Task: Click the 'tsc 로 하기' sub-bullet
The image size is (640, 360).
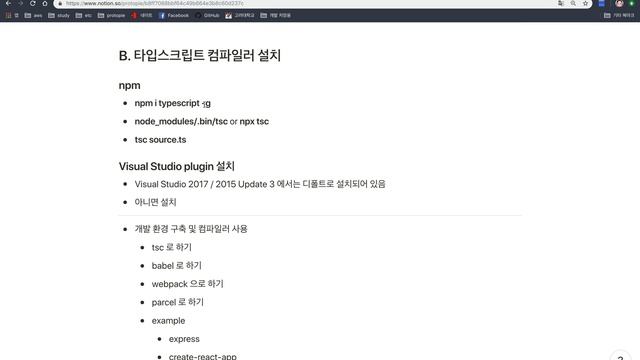Action: [x=172, y=247]
